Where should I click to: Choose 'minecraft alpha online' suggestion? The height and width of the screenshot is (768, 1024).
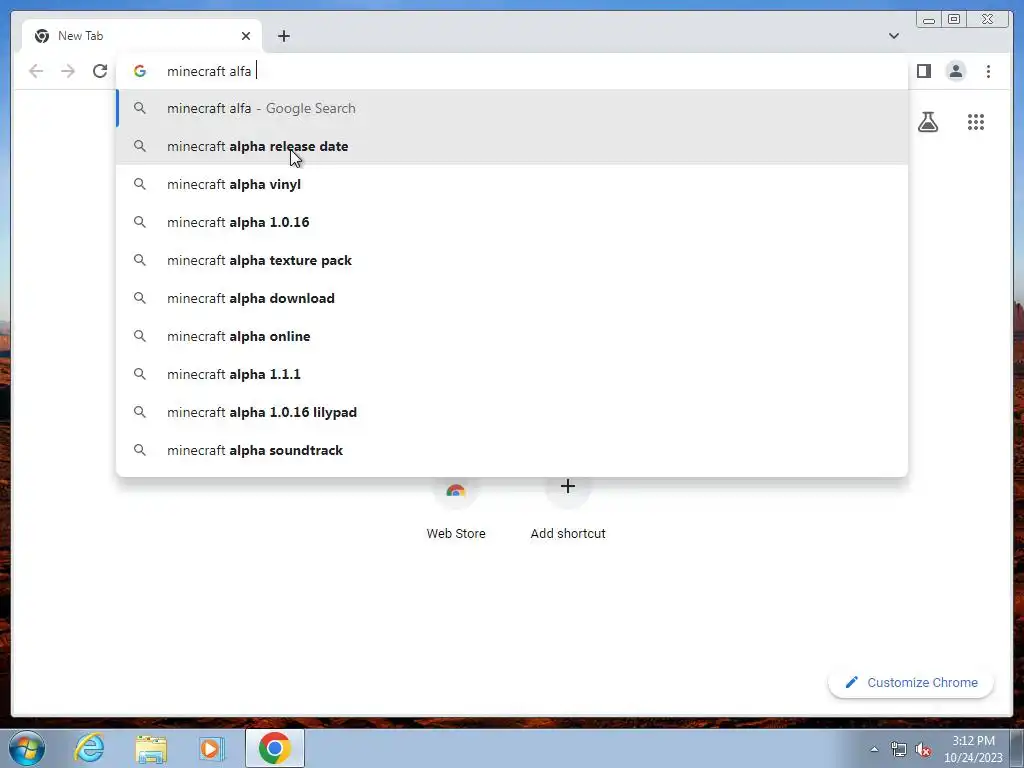pos(512,336)
